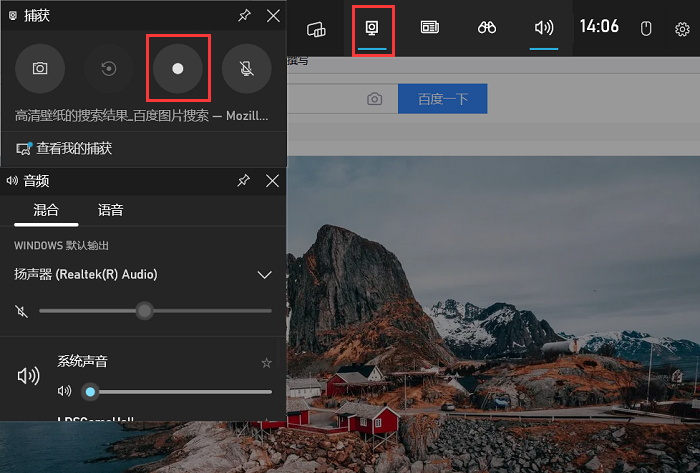Image resolution: width=700 pixels, height=473 pixels.
Task: Close the 捕获 capture widget
Action: (273, 16)
